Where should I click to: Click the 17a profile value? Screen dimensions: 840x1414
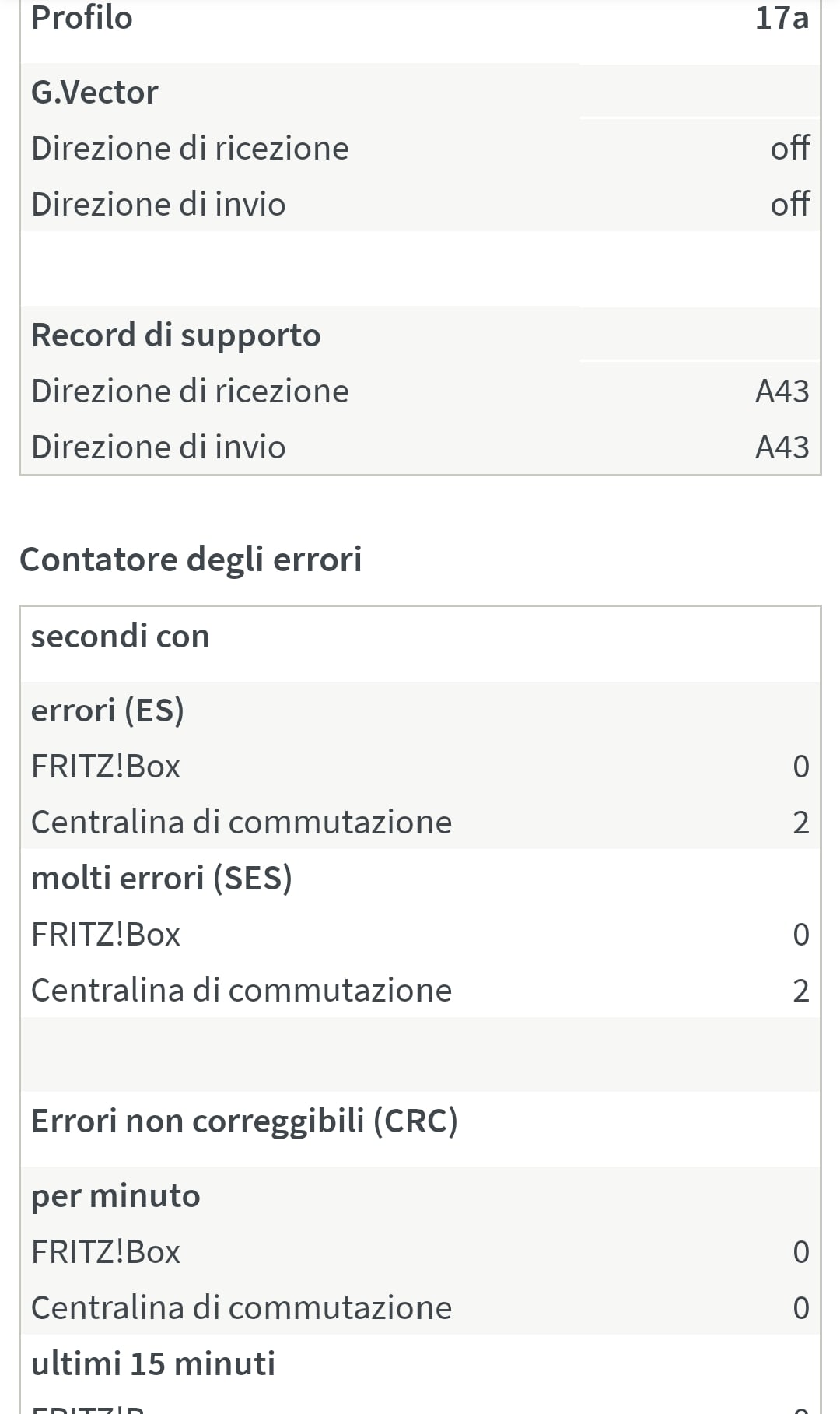coord(782,17)
